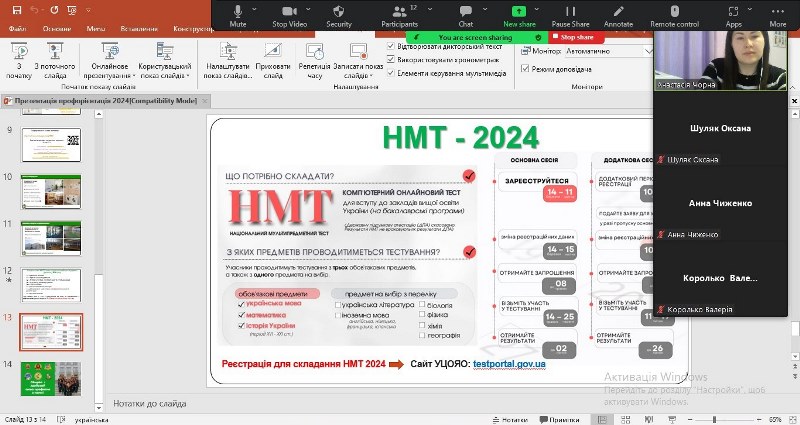Expand the Participants options arrow

pyautogui.click(x=430, y=9)
